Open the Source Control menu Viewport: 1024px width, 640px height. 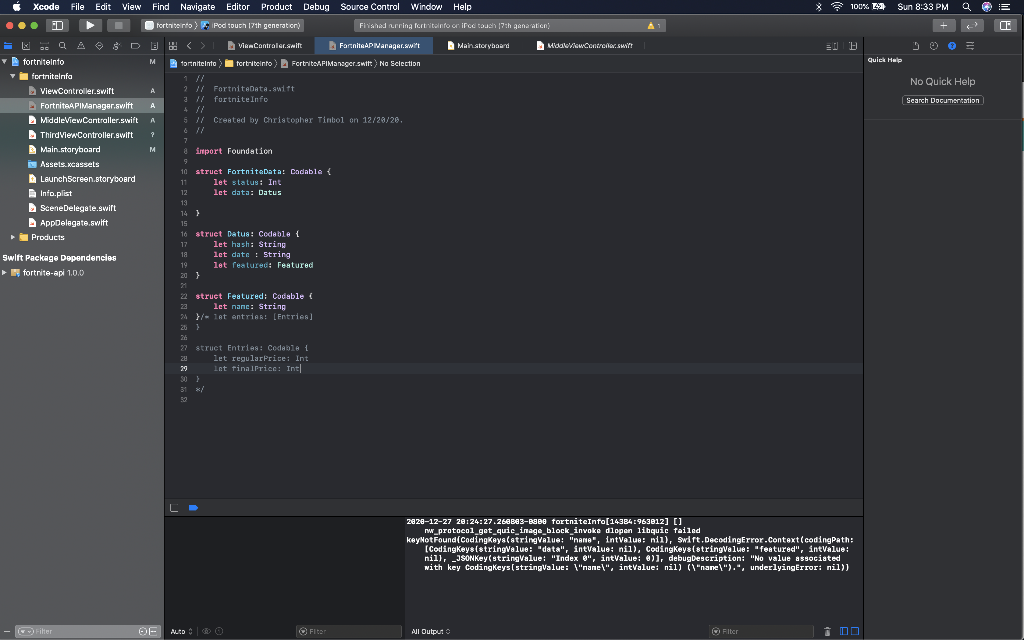(369, 6)
